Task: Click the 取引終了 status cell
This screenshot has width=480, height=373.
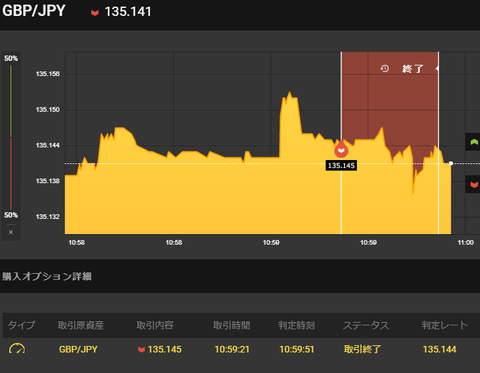Action: point(362,349)
